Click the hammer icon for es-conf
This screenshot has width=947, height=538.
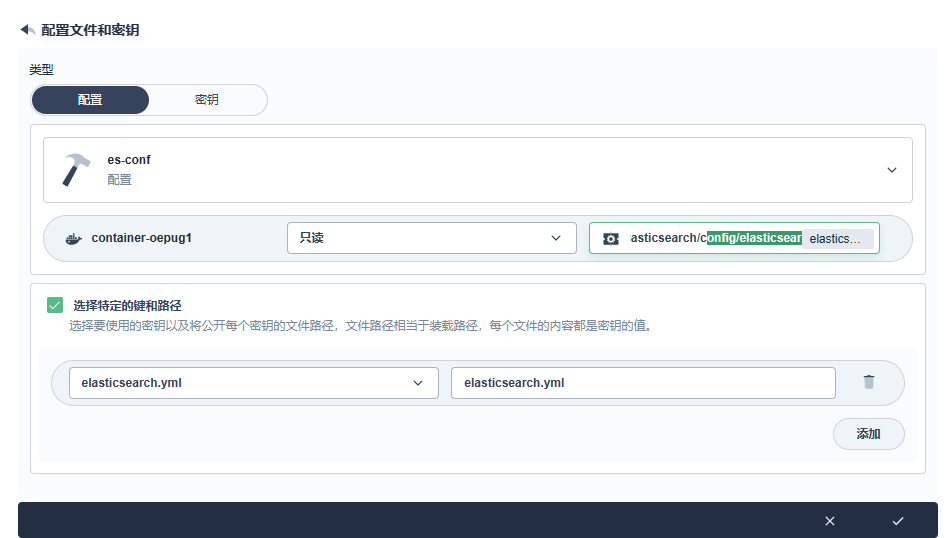(x=76, y=170)
